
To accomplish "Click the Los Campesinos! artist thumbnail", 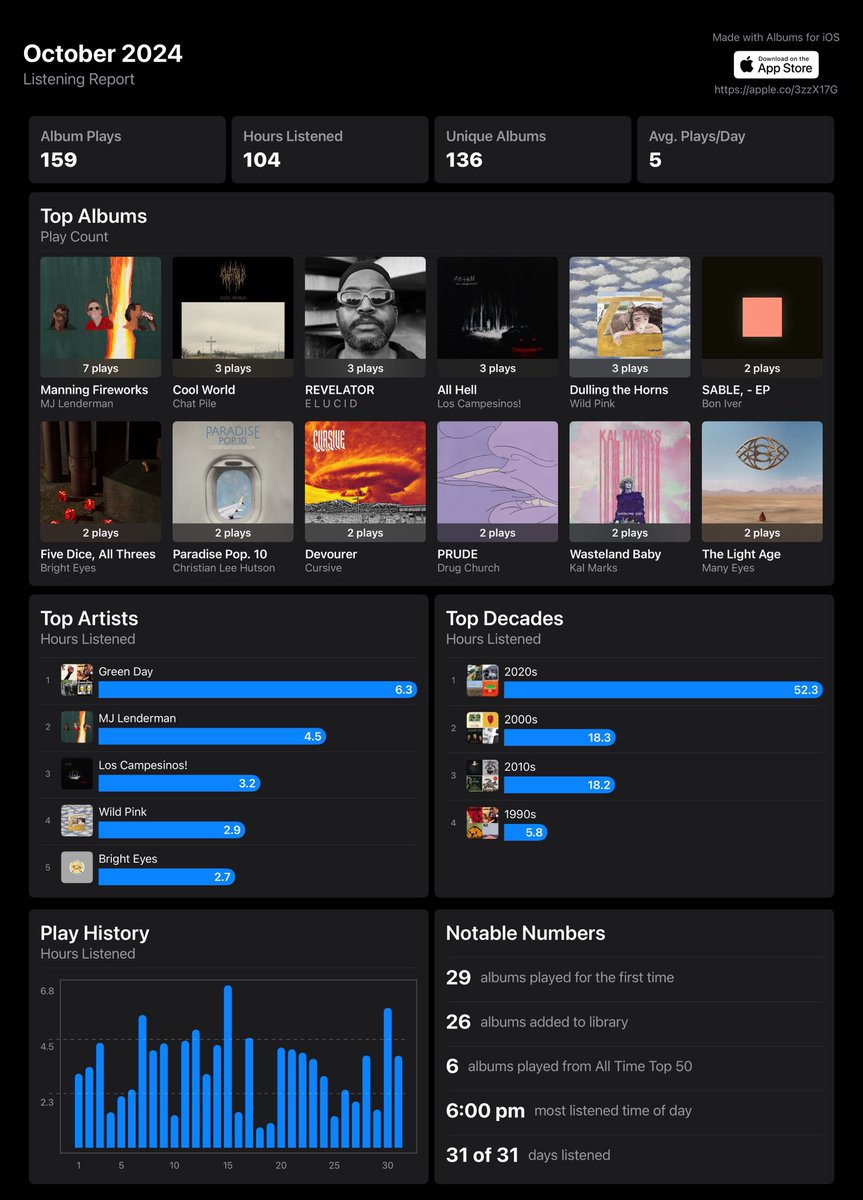I will [x=77, y=774].
